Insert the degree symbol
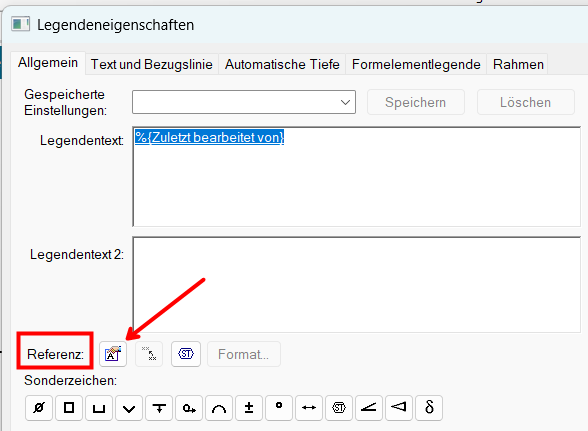Image resolution: width=588 pixels, height=431 pixels. coord(279,407)
